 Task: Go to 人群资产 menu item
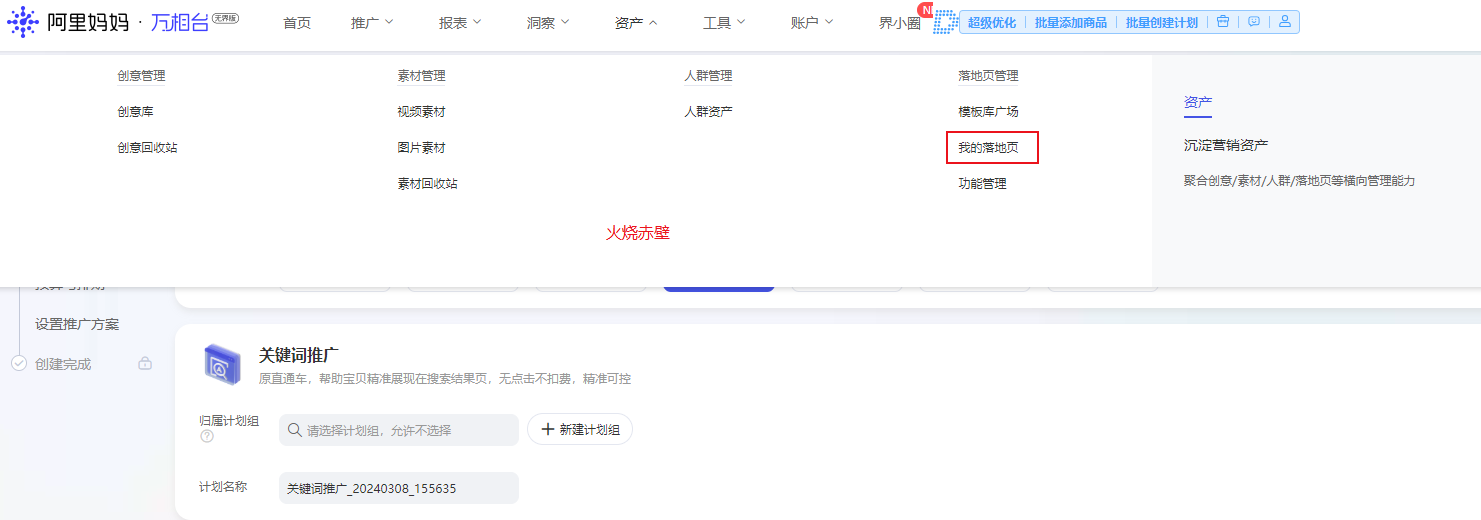click(708, 112)
